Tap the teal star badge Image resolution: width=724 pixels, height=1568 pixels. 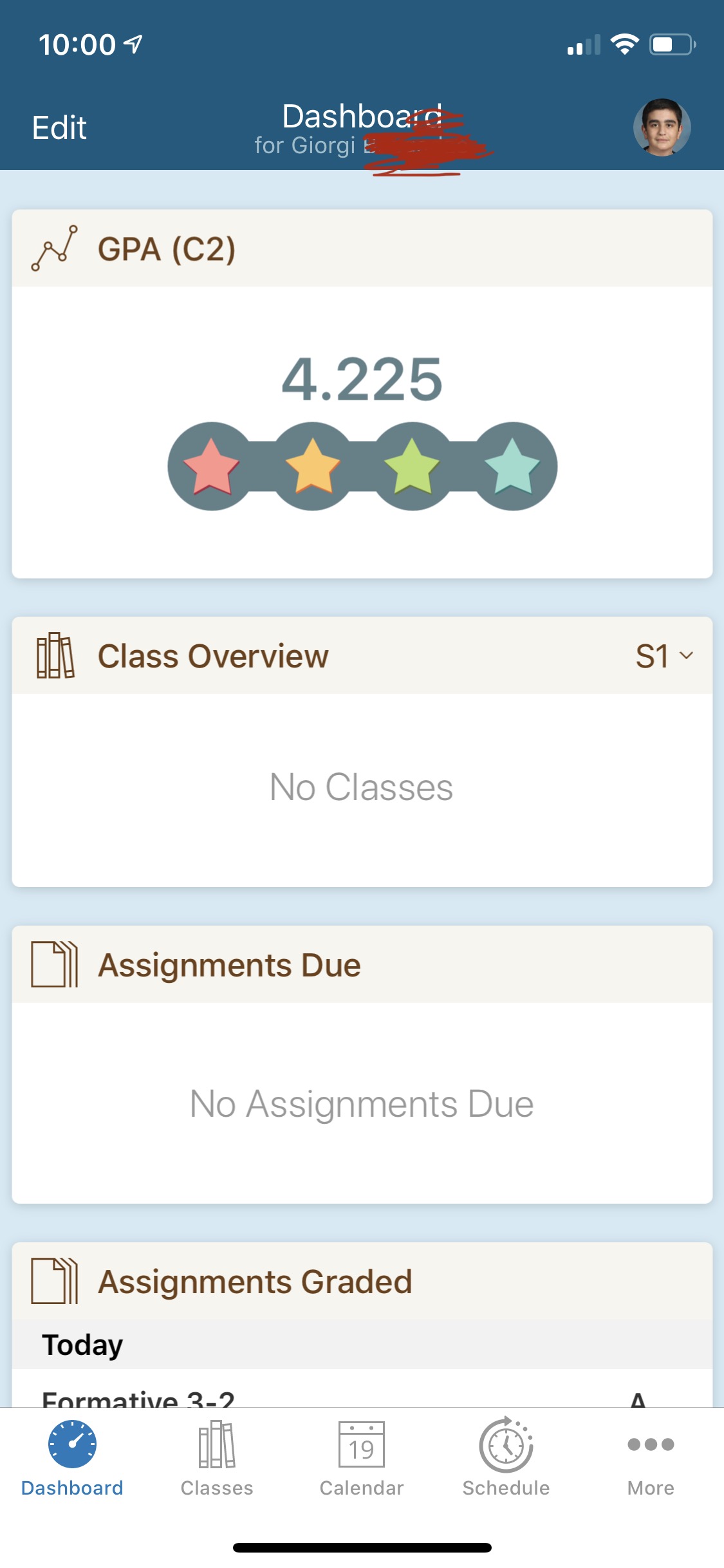tap(512, 466)
